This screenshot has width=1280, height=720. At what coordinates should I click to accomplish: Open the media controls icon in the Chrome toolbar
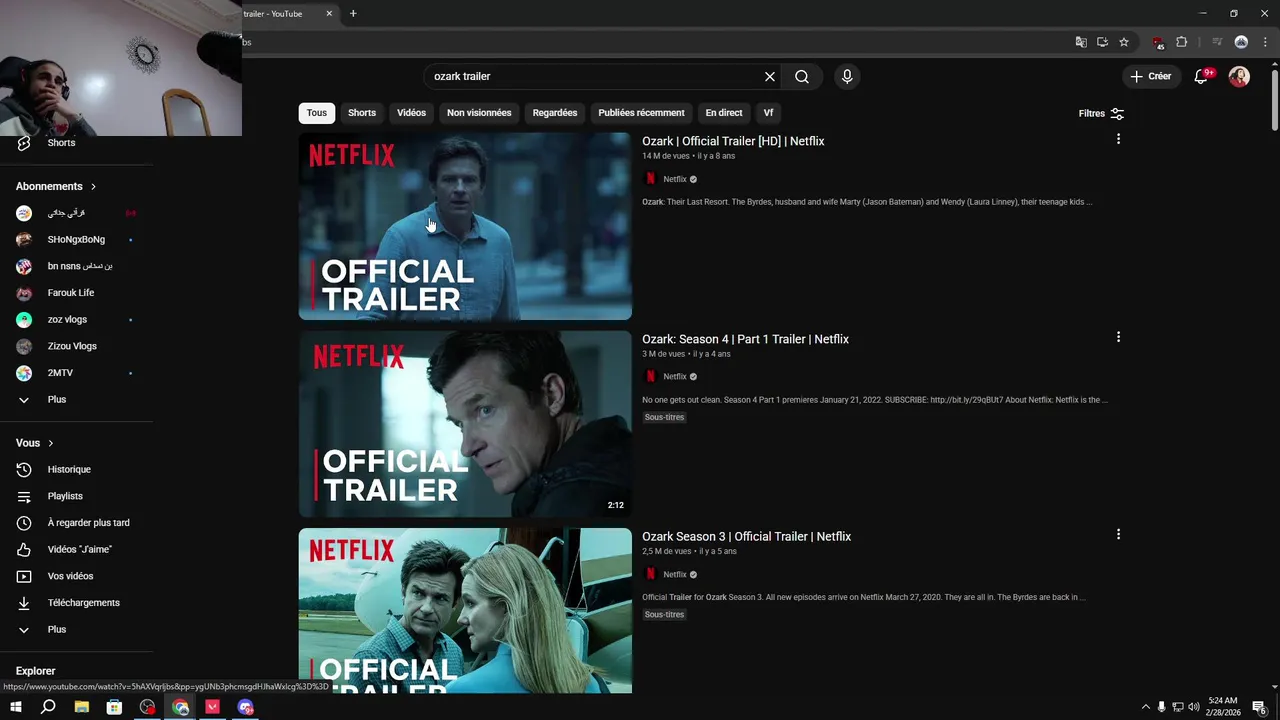1217,42
